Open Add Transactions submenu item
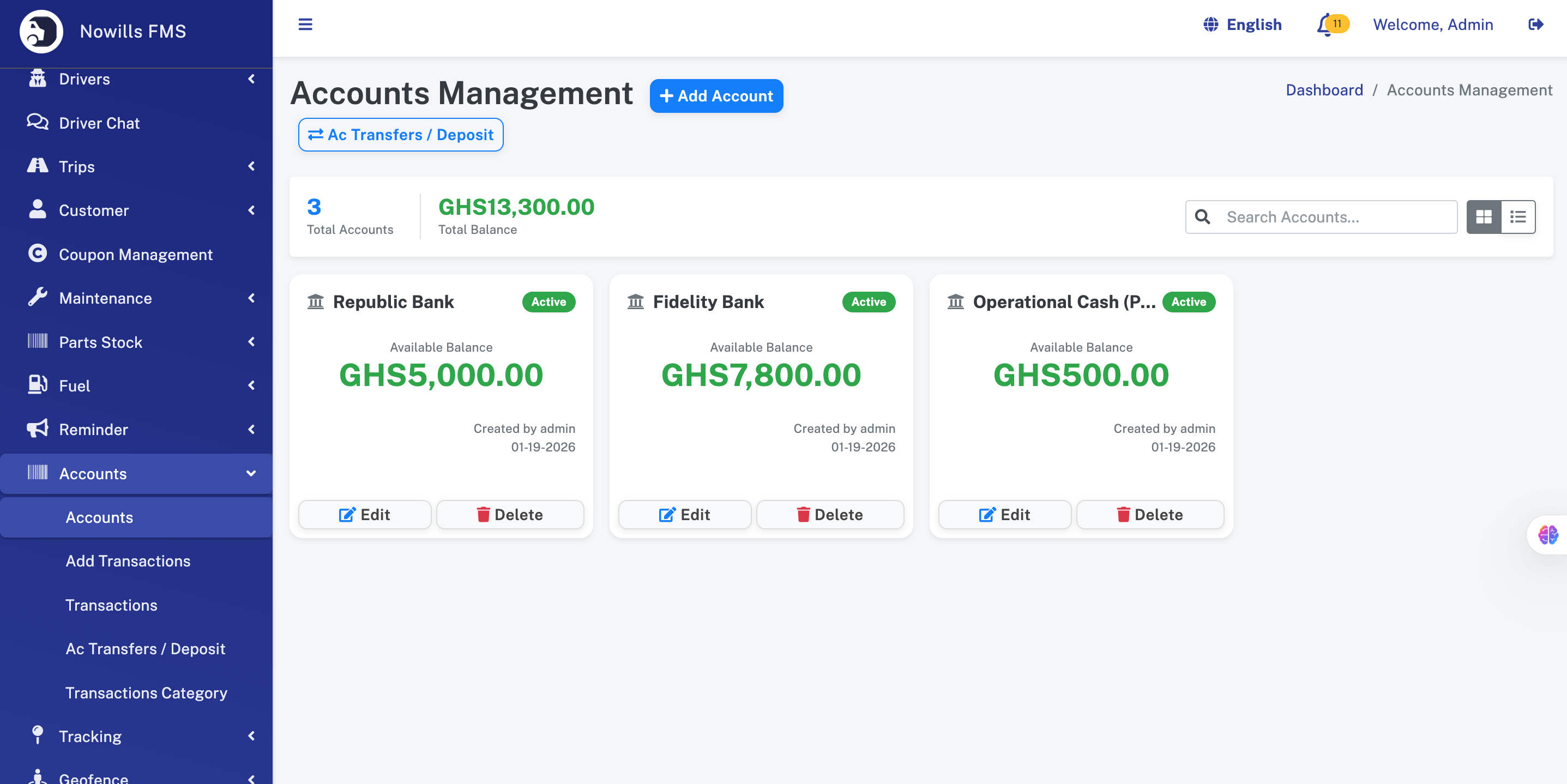Image resolution: width=1567 pixels, height=784 pixels. (128, 561)
